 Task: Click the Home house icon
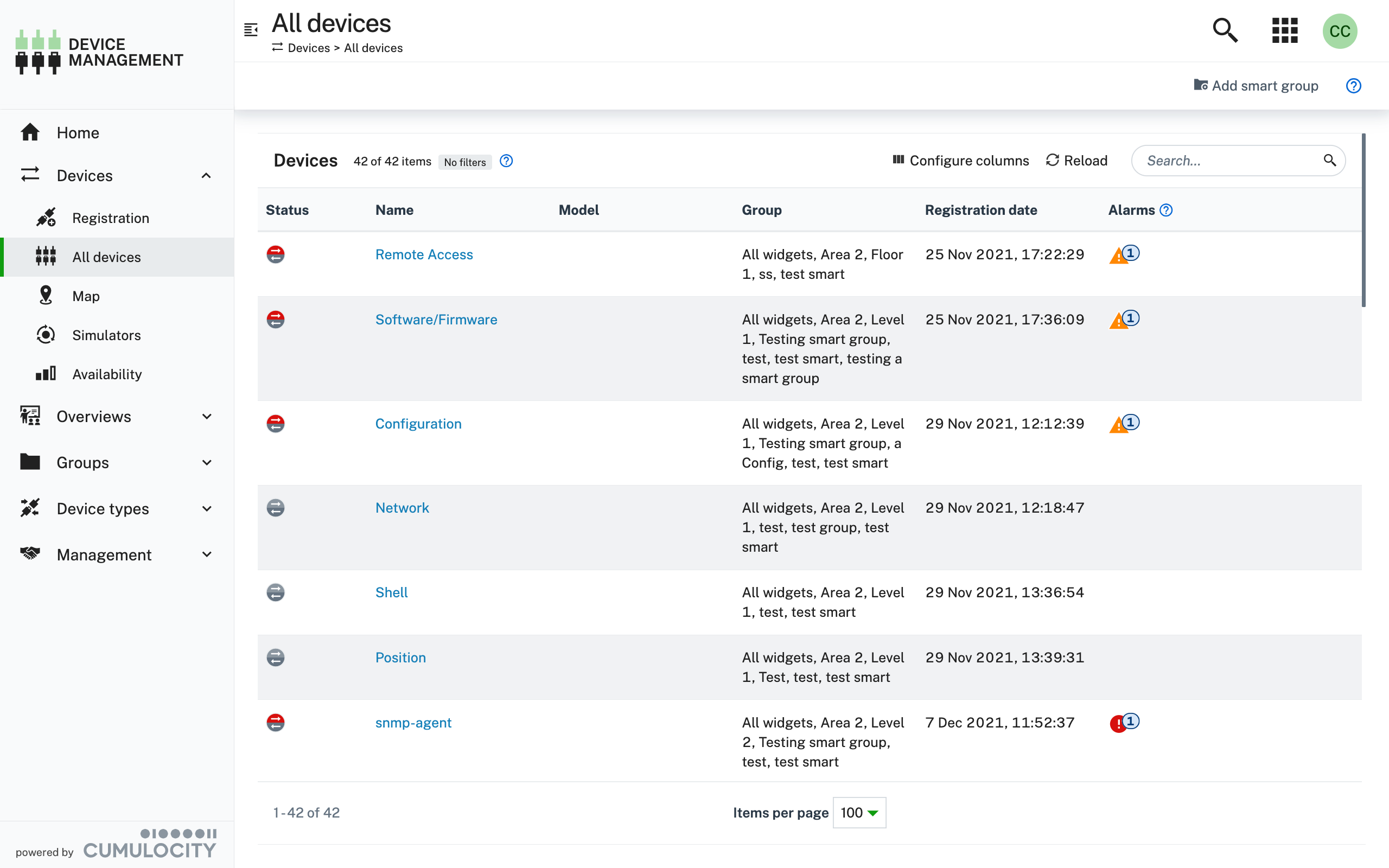(30, 132)
